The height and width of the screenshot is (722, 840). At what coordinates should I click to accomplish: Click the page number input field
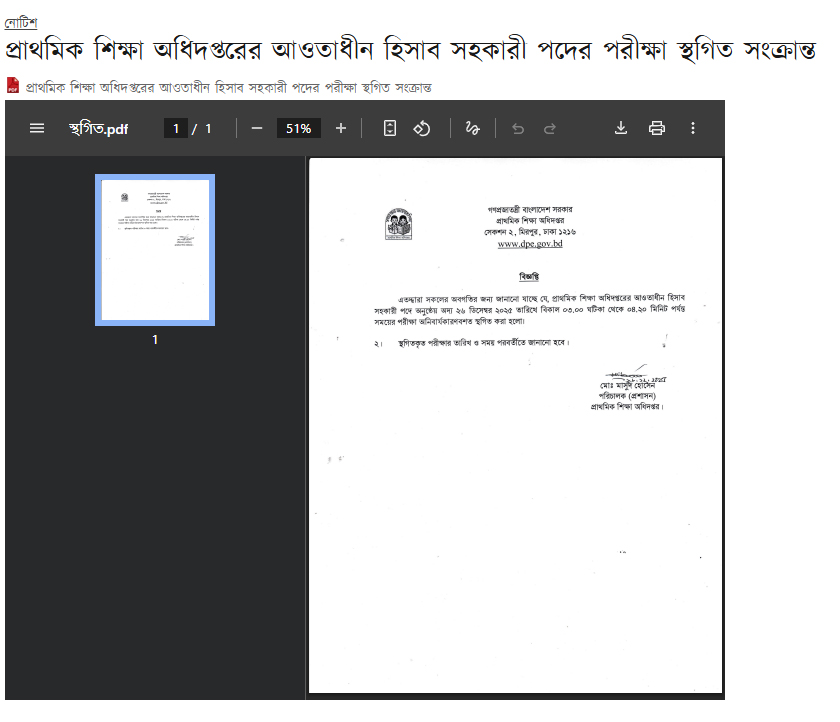pyautogui.click(x=176, y=128)
